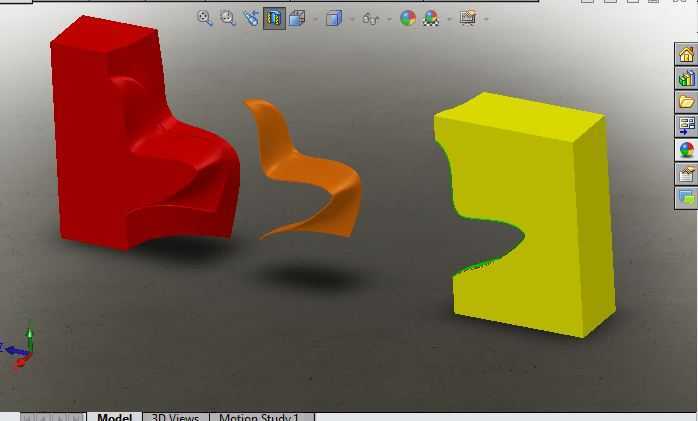This screenshot has height=421, width=698.
Task: Open the View Orientation cube icon
Action: point(297,18)
